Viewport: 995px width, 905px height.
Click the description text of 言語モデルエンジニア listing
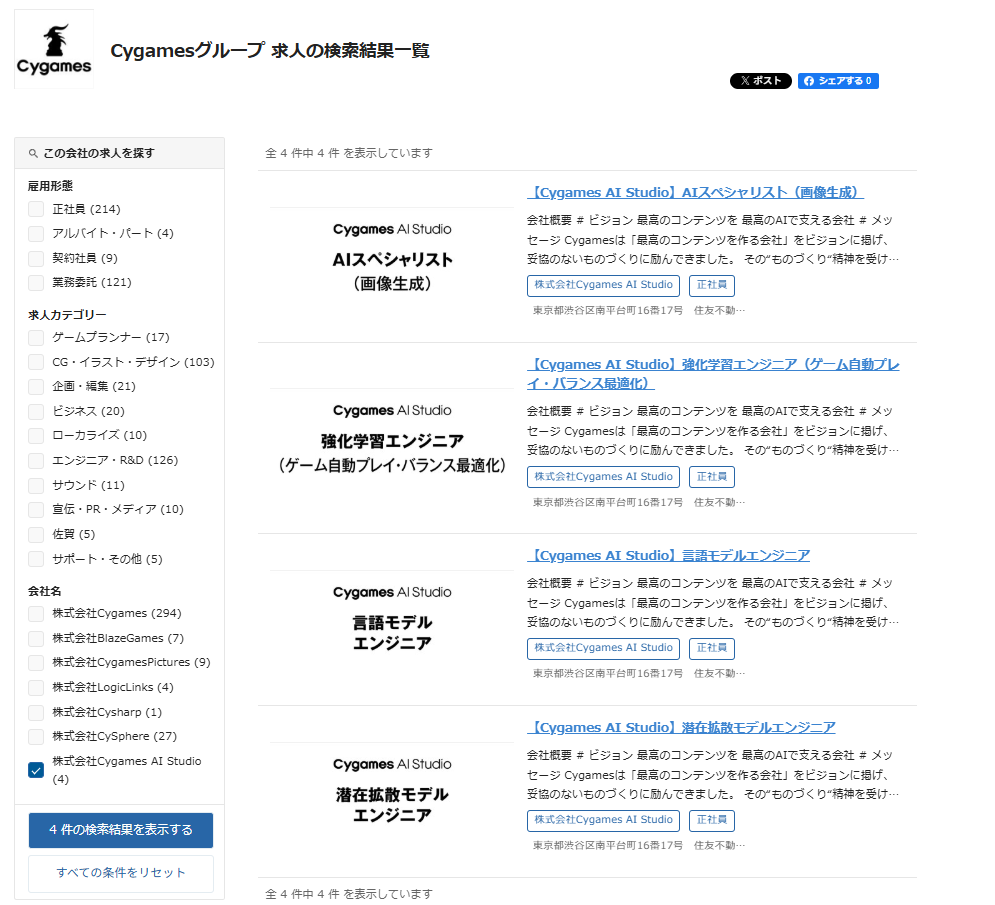(x=713, y=603)
